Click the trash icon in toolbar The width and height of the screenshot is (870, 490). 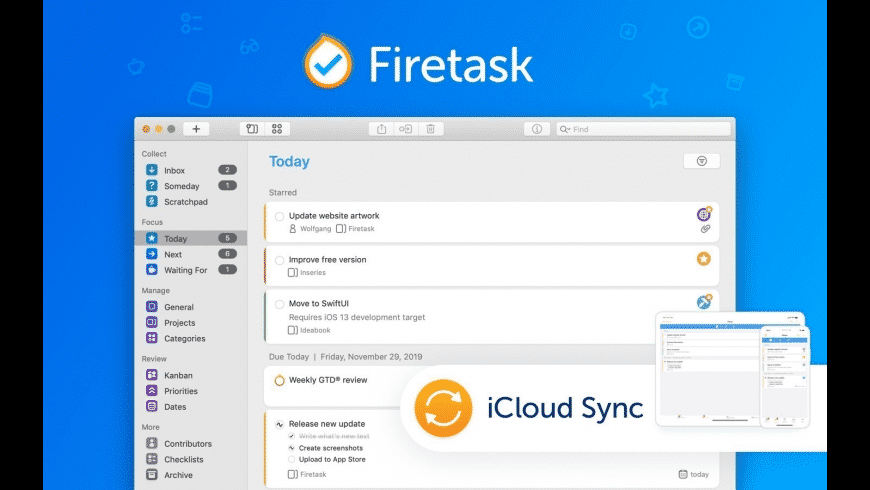coord(431,129)
